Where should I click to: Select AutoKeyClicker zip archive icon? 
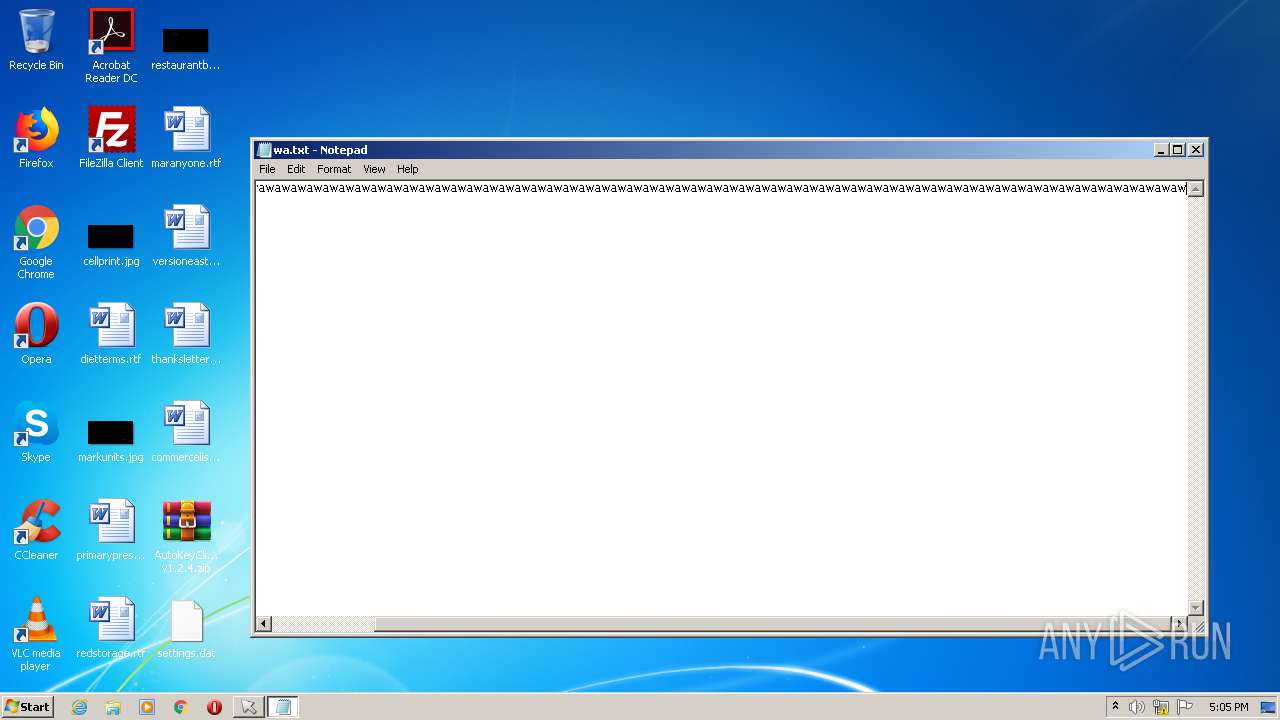186,536
